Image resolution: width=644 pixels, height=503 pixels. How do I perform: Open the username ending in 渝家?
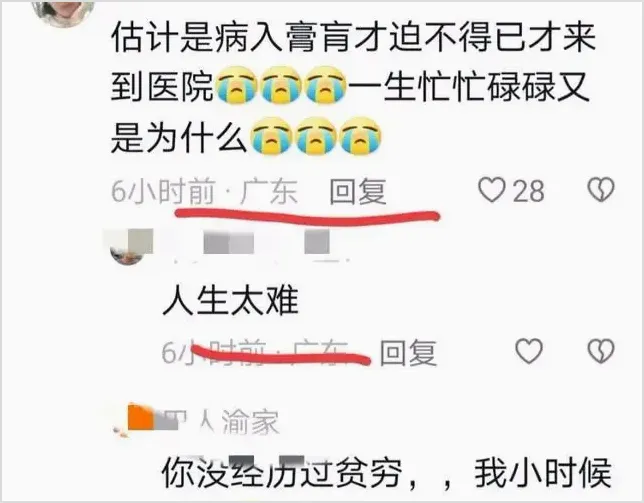click(222, 422)
